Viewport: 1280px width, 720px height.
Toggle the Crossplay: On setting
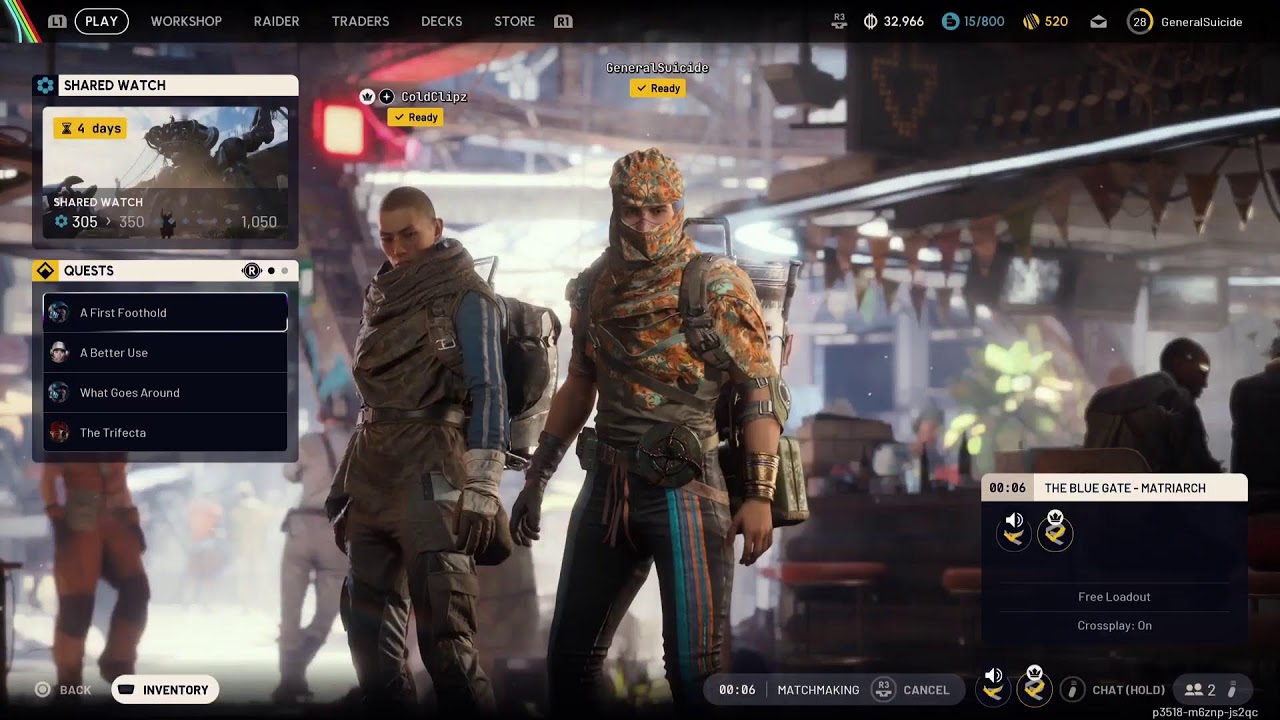[1115, 625]
